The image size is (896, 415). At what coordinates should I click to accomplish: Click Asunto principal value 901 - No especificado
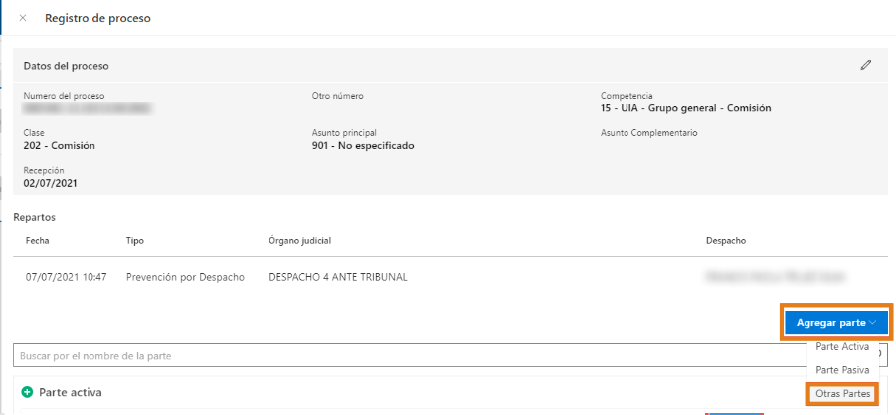pos(363,145)
